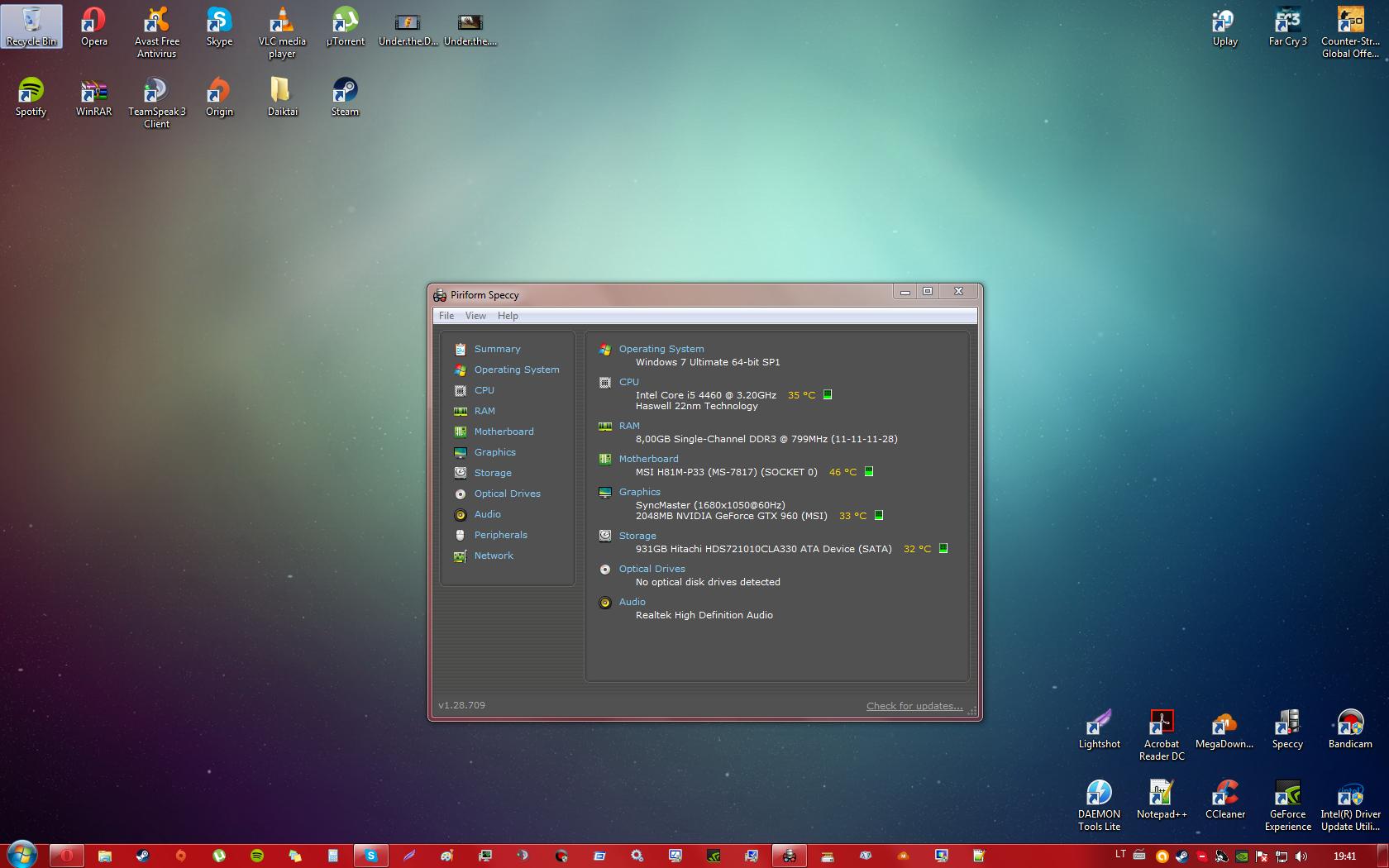
Task: Select the WinRAR desktop icon
Action: point(93,97)
